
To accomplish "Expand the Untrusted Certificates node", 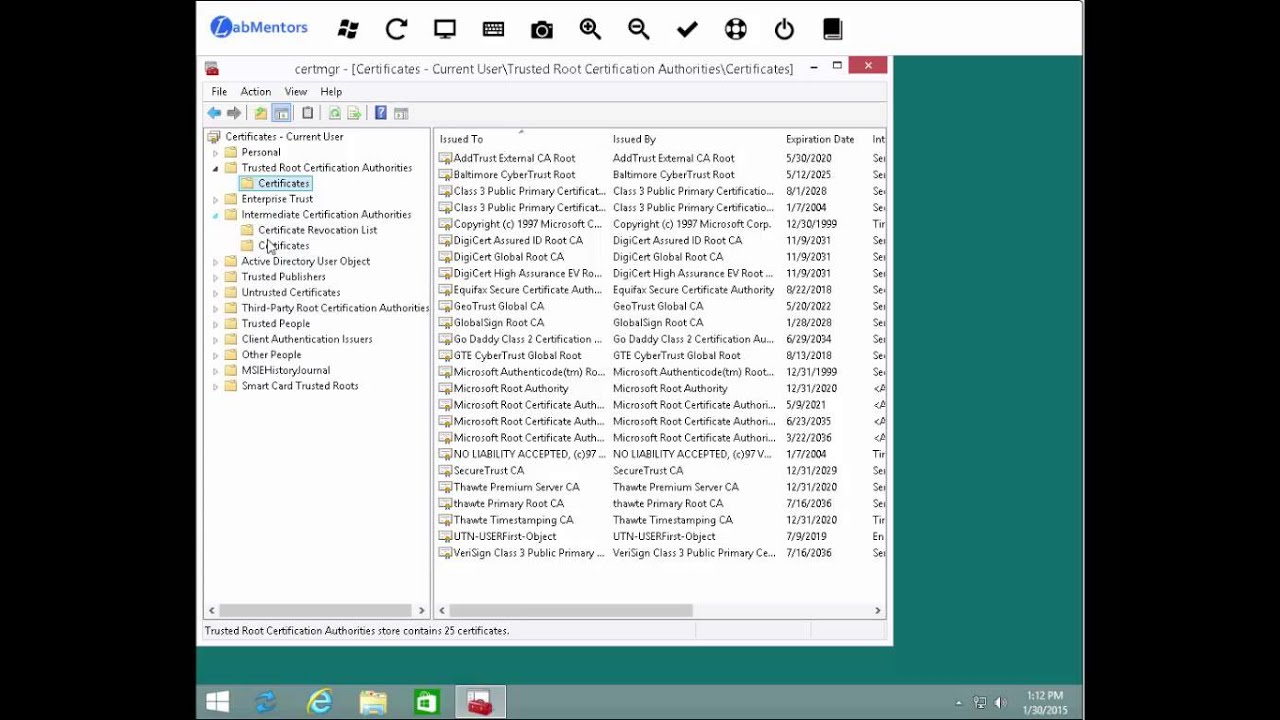I will point(215,293).
